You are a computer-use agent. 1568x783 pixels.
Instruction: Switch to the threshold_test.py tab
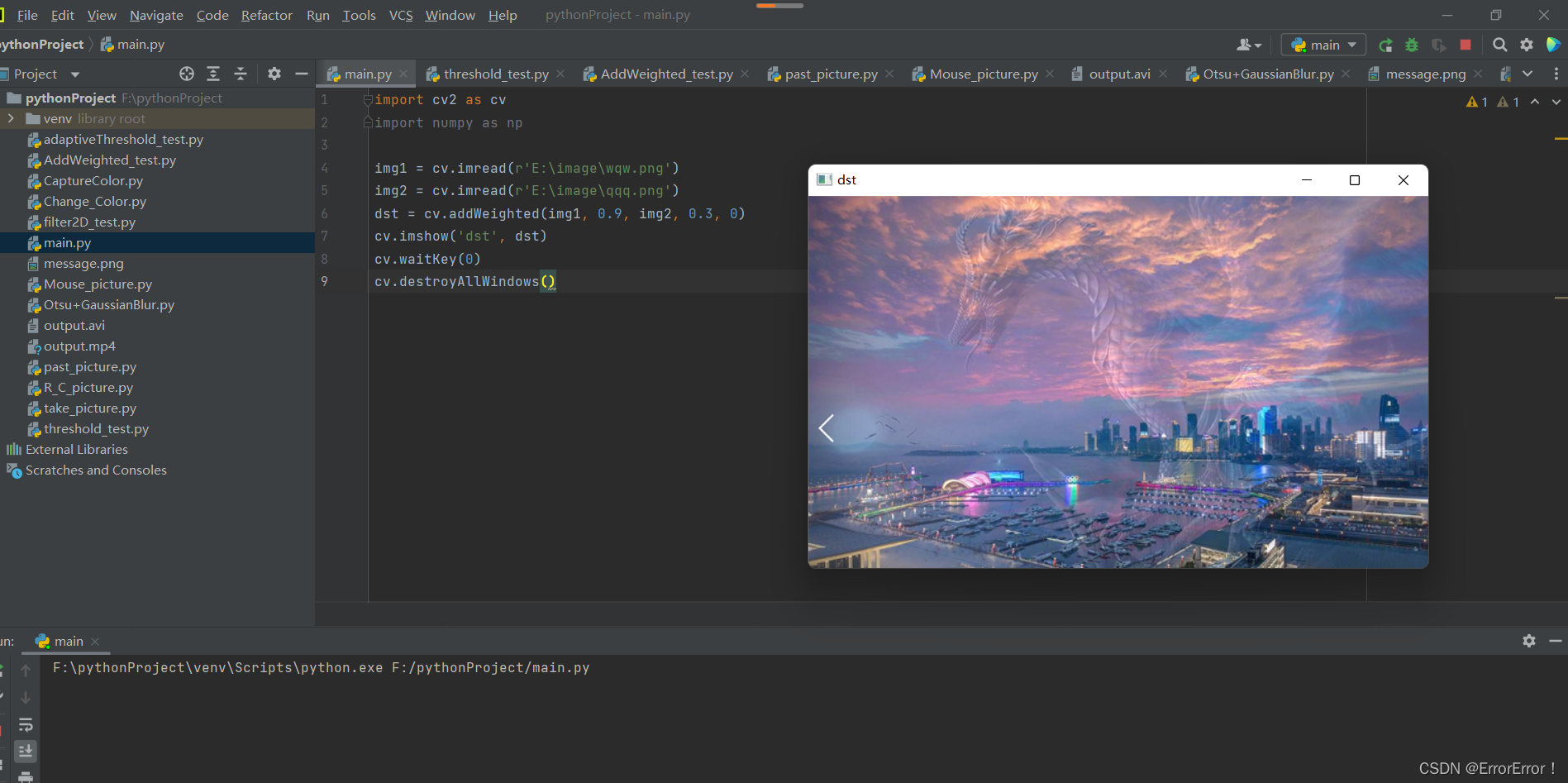click(496, 74)
